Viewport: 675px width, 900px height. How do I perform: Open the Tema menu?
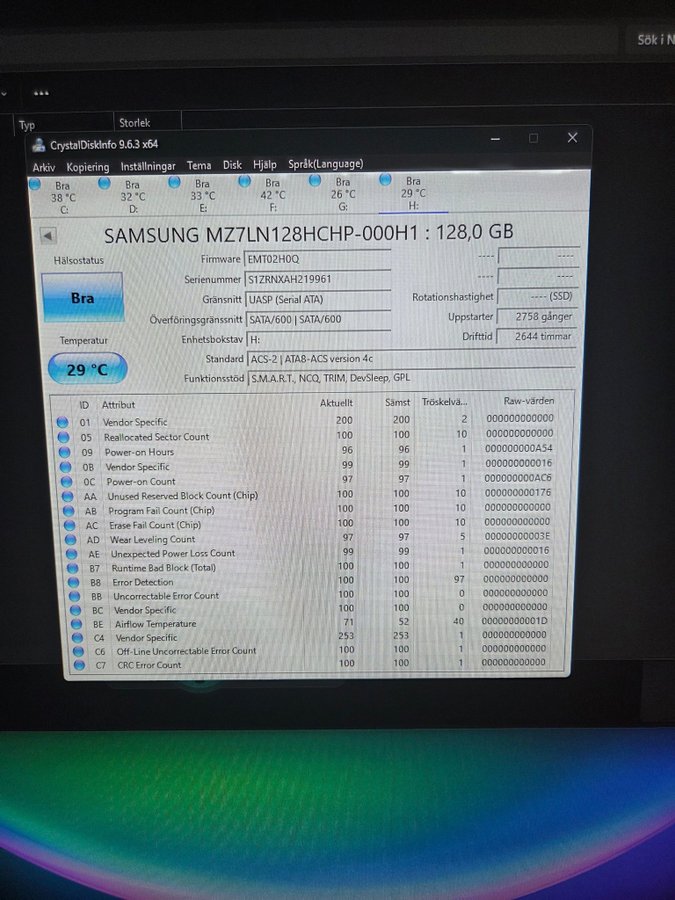click(199, 166)
